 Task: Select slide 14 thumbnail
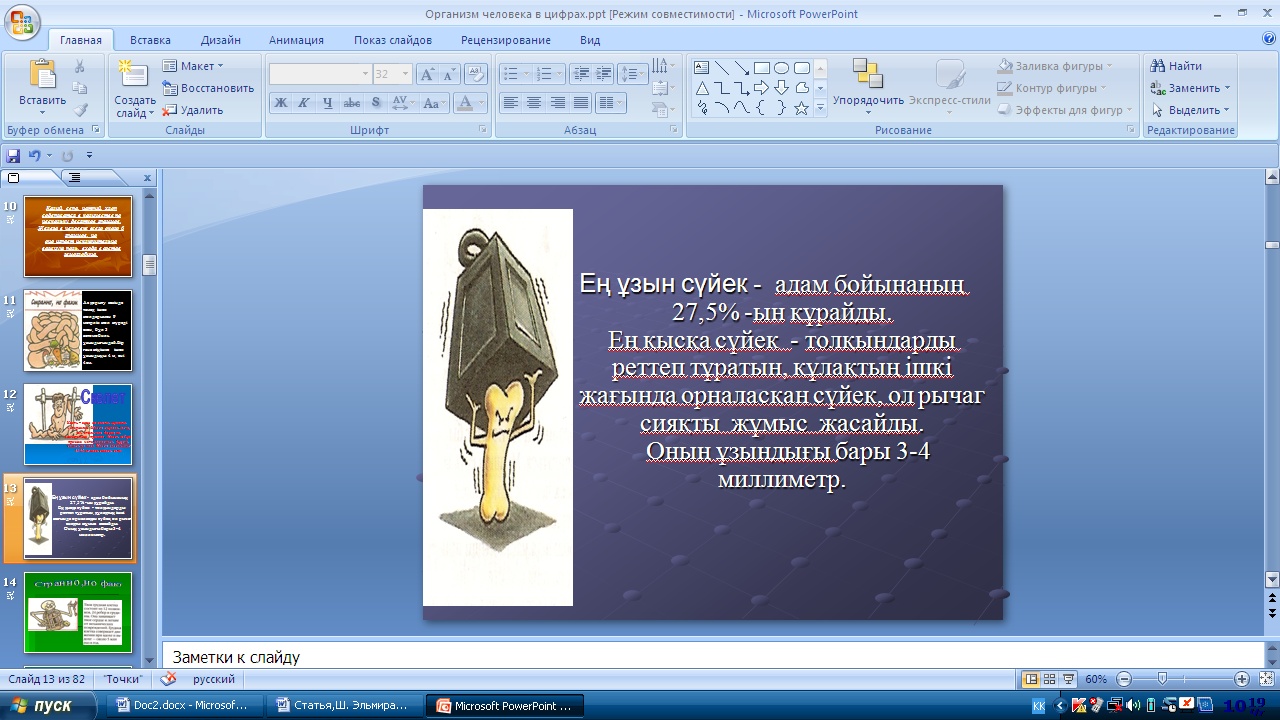pos(78,612)
